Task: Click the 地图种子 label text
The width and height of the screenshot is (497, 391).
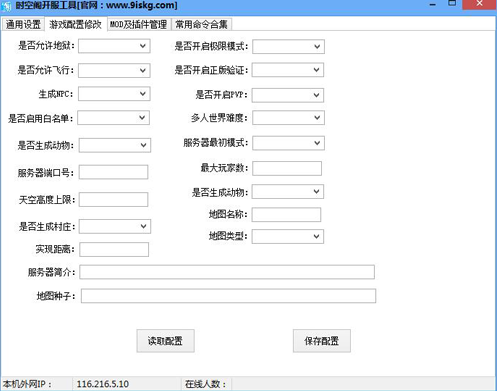Action: [56, 296]
